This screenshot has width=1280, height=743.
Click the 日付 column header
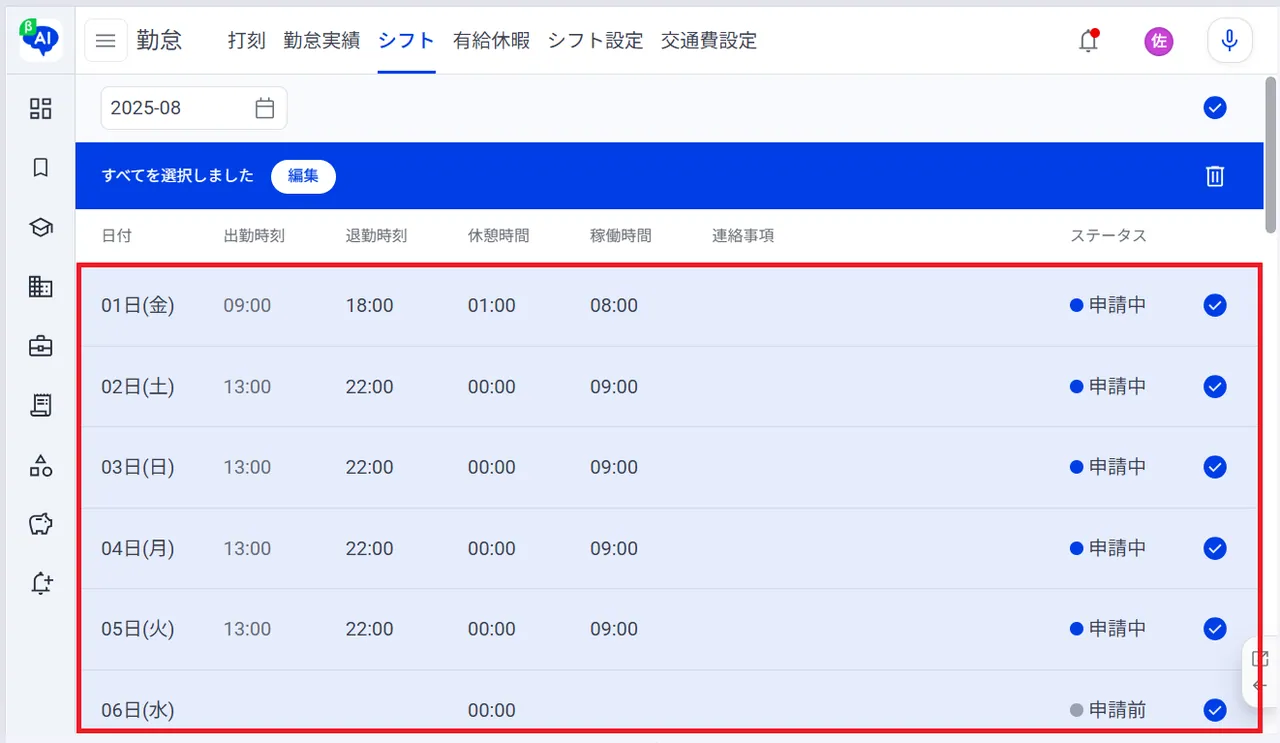116,236
